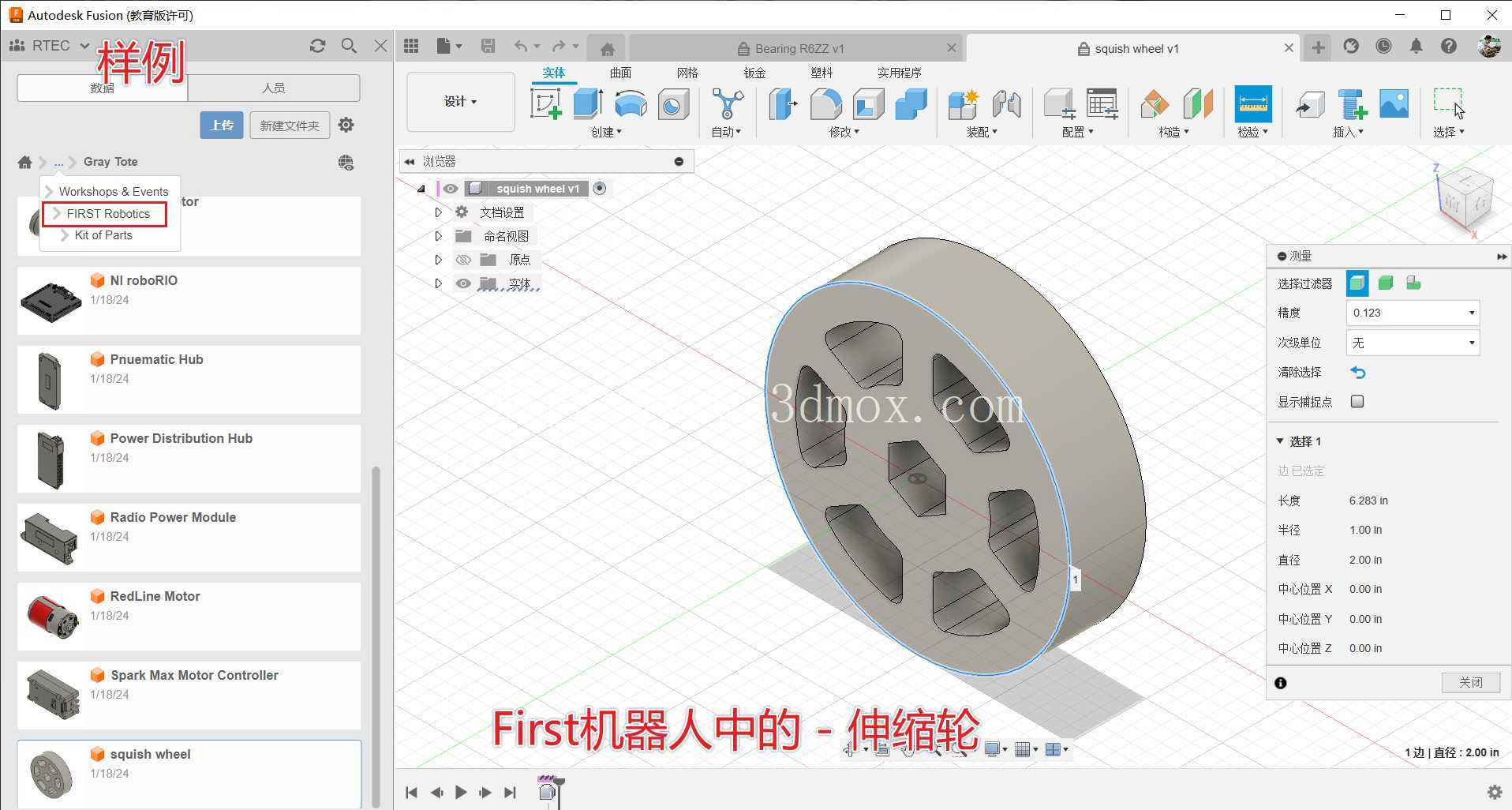Open data panel settings gear
This screenshot has height=810, width=1512.
click(346, 125)
